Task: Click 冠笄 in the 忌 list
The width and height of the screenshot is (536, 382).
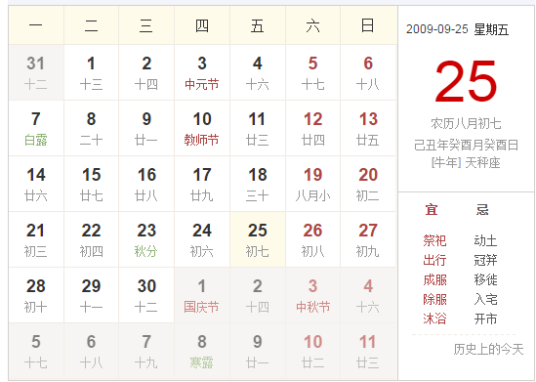Action: point(485,260)
